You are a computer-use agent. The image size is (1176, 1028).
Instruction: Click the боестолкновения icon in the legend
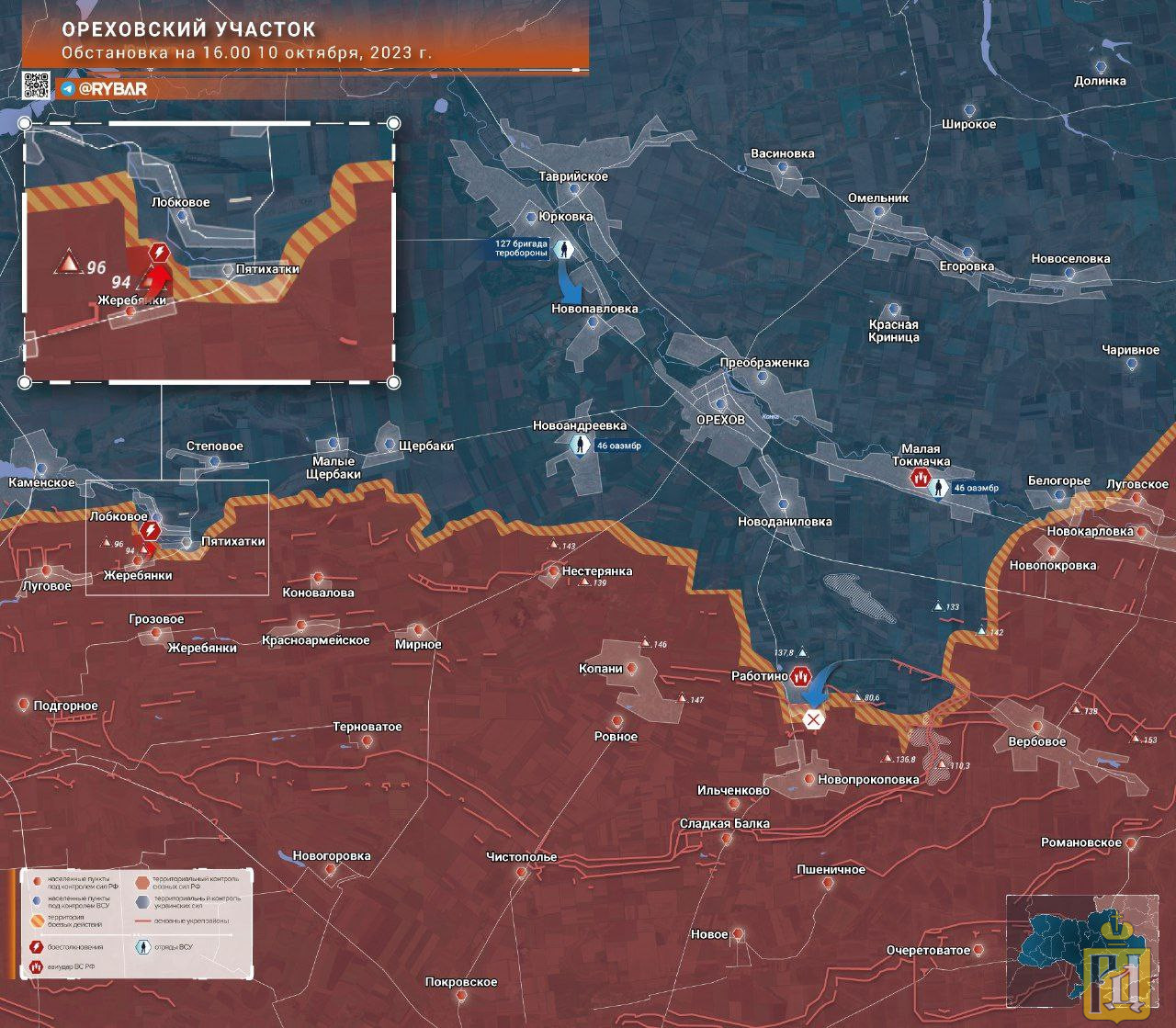36,947
